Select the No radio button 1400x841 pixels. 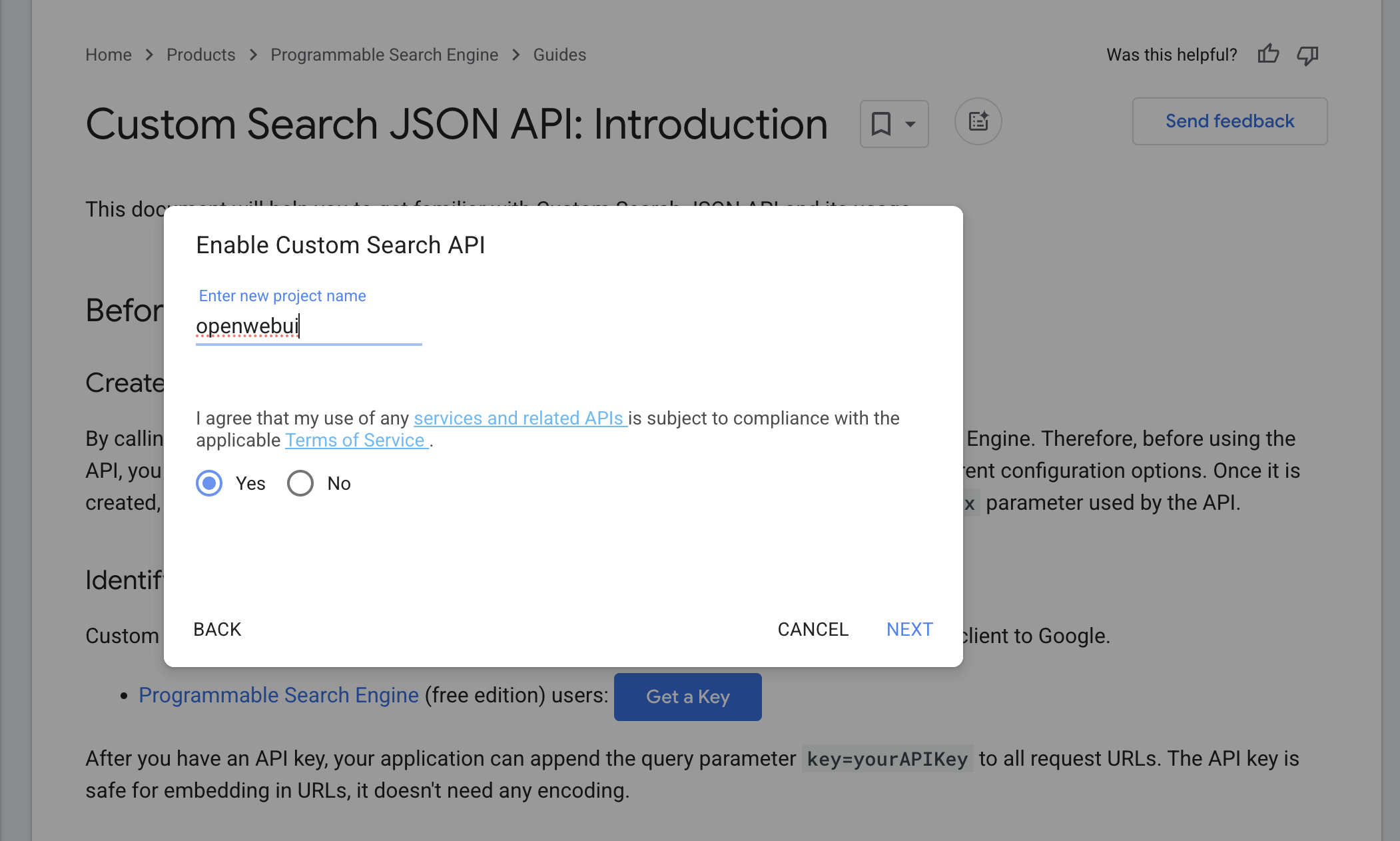click(300, 483)
